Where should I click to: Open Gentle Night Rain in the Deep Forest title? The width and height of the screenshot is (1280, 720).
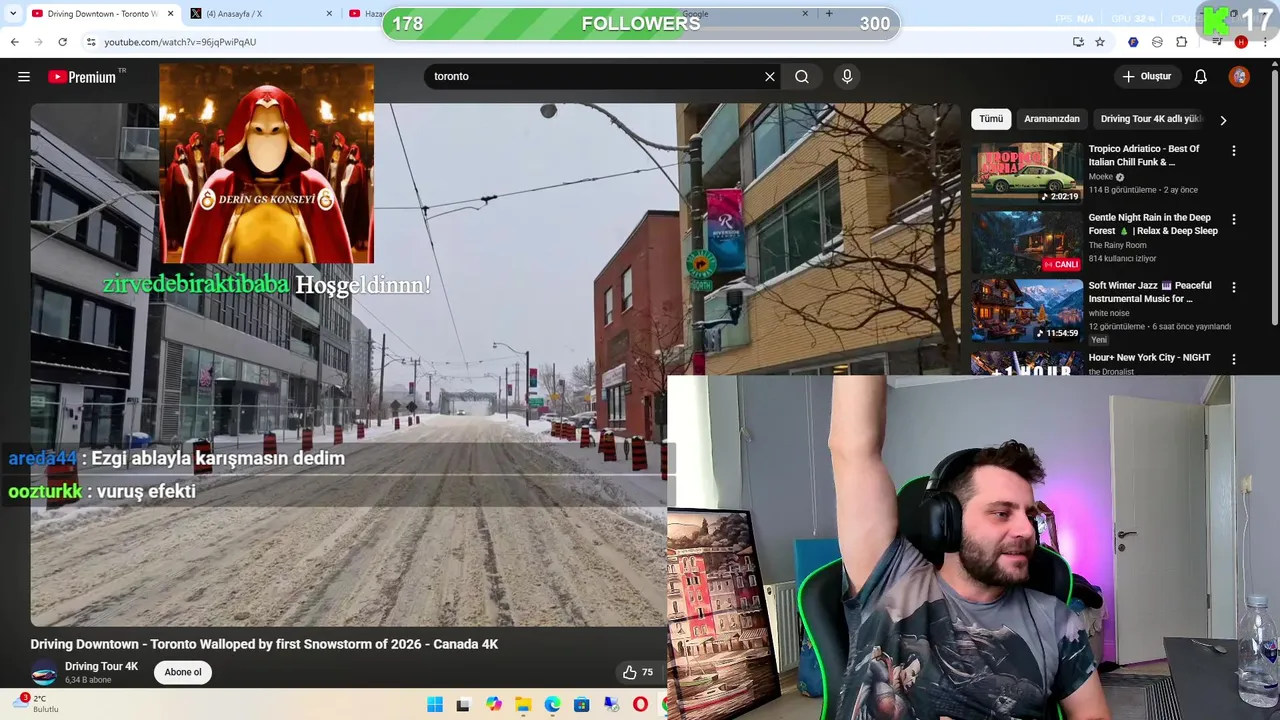tap(1153, 224)
